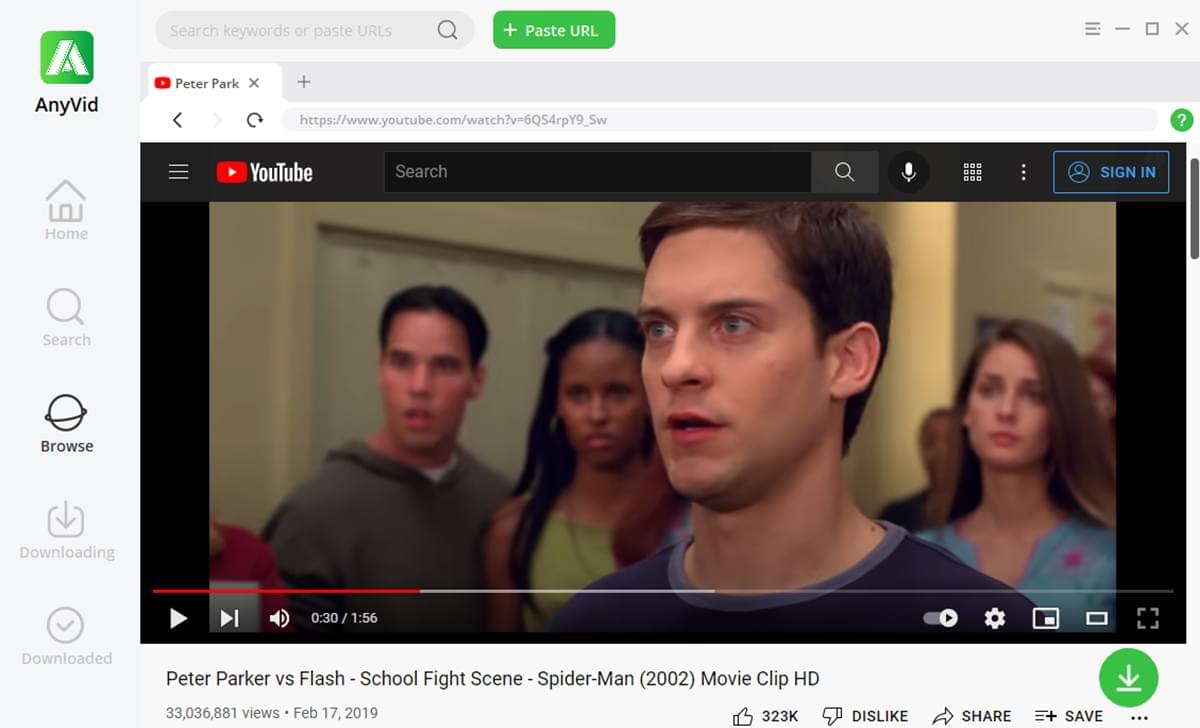Click the 0:30 / 1:56 time display
The image size is (1200, 728).
click(x=344, y=618)
